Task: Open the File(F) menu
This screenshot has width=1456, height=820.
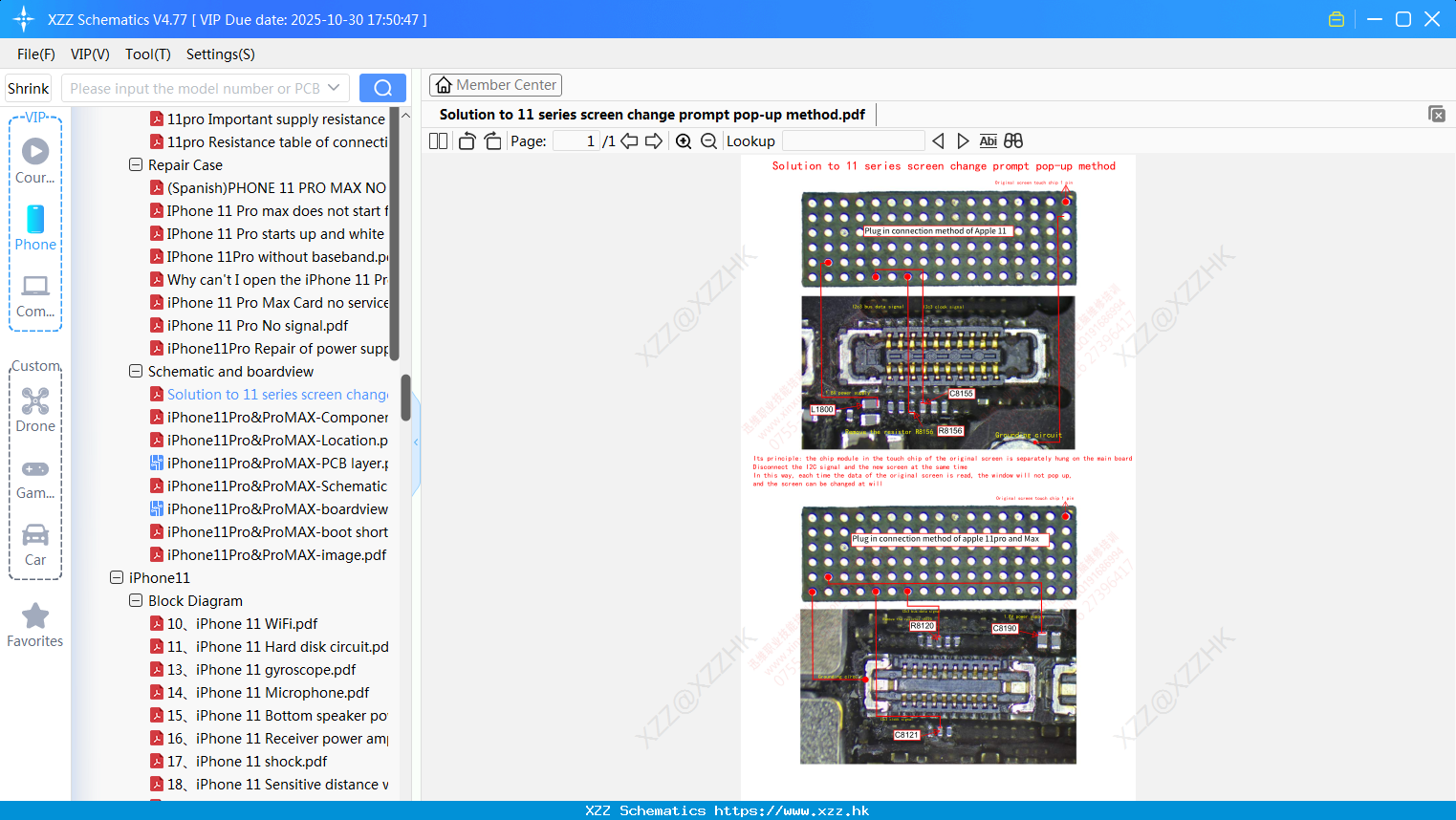Action: (36, 54)
